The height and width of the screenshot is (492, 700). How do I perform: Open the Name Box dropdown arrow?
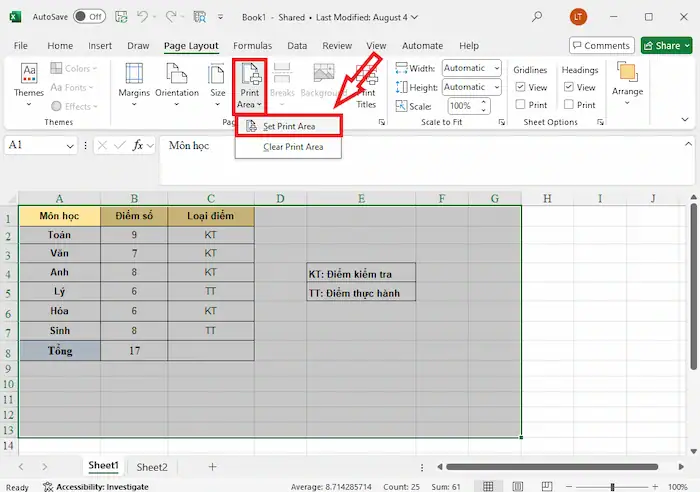(70, 146)
